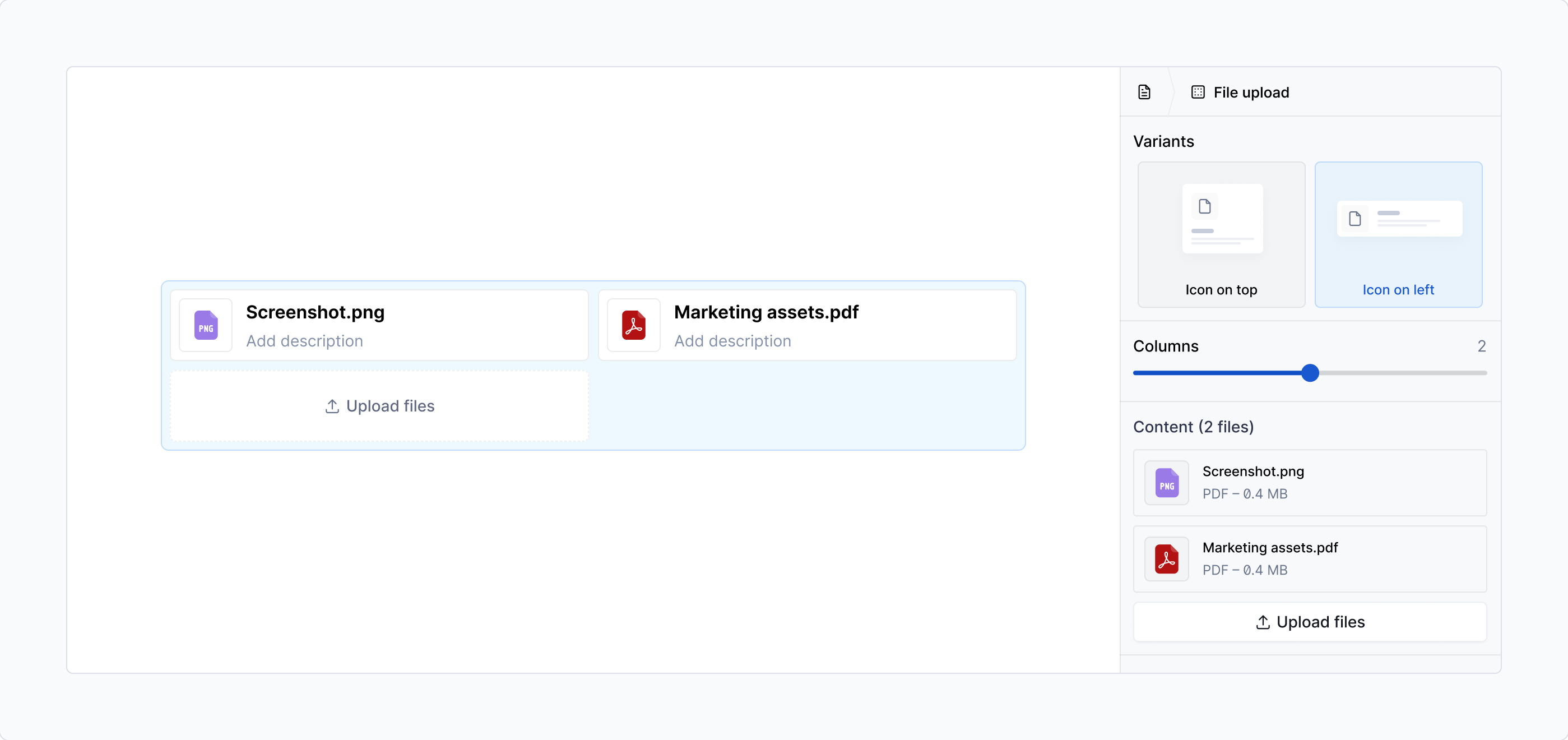Click Add description under Screenshot.png
Image resolution: width=1568 pixels, height=740 pixels.
point(304,341)
